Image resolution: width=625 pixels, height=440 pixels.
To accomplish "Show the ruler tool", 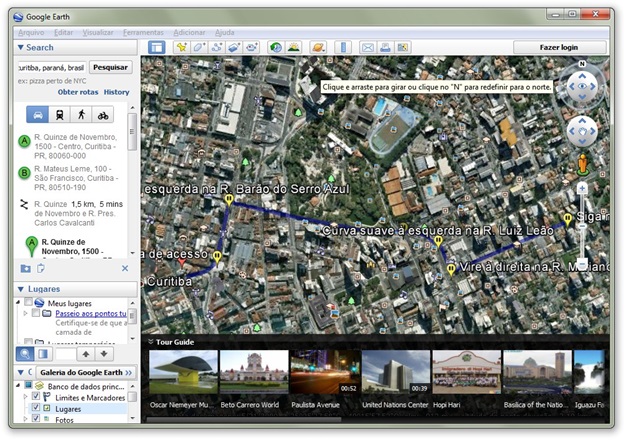I will point(343,47).
